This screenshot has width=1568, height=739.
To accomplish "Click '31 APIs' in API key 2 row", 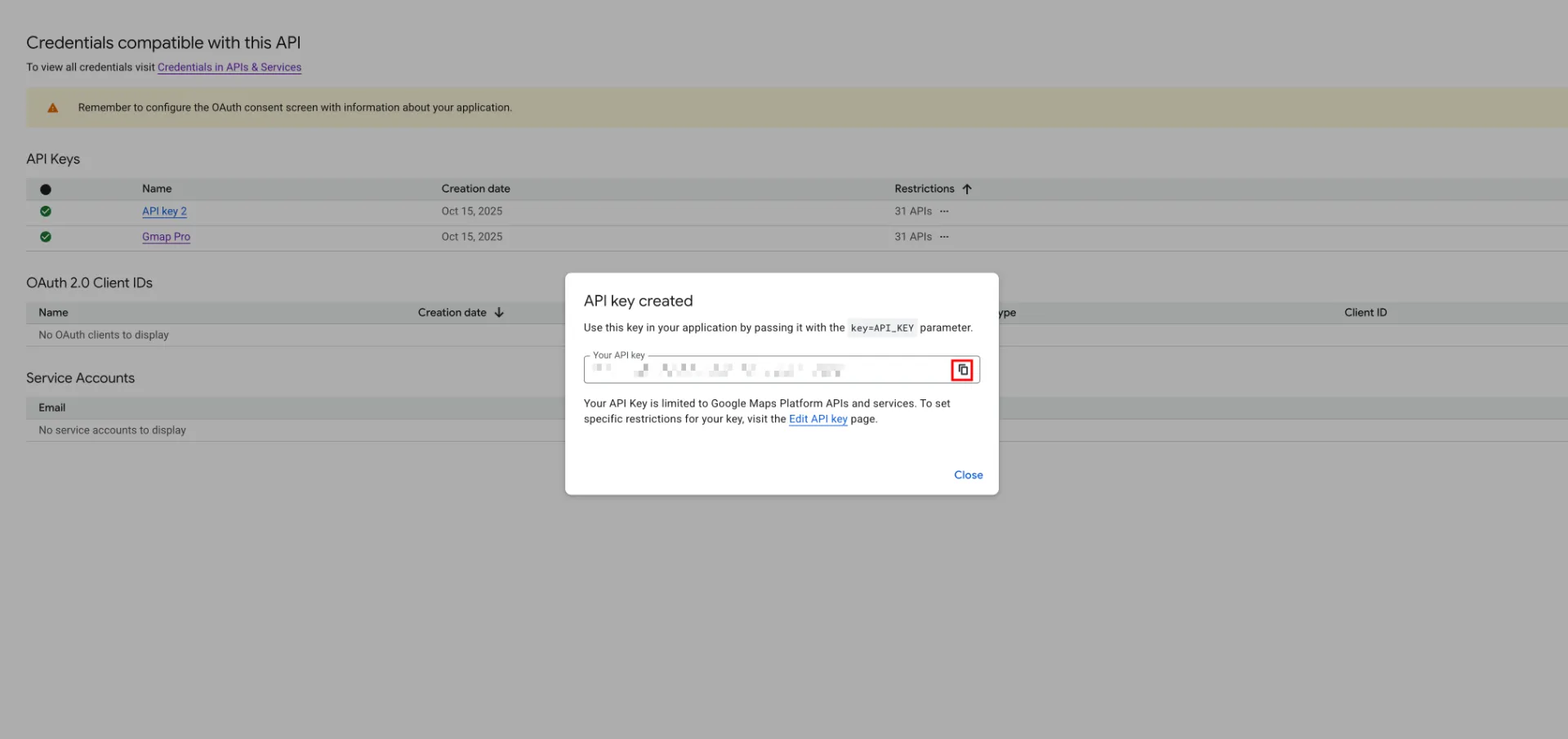I will [913, 211].
